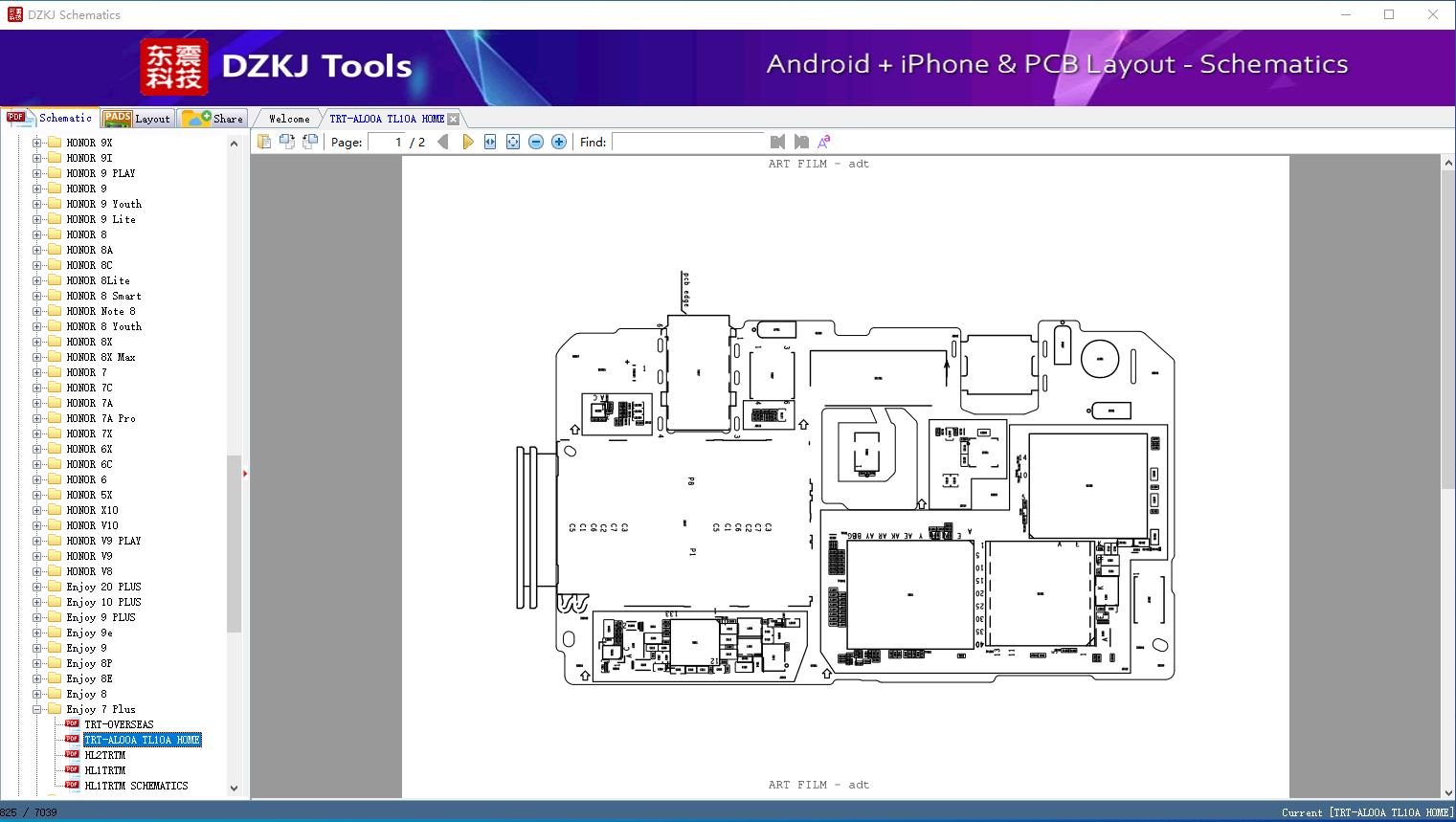The image size is (1456, 822).
Task: Click the page number input field
Action: tap(387, 142)
